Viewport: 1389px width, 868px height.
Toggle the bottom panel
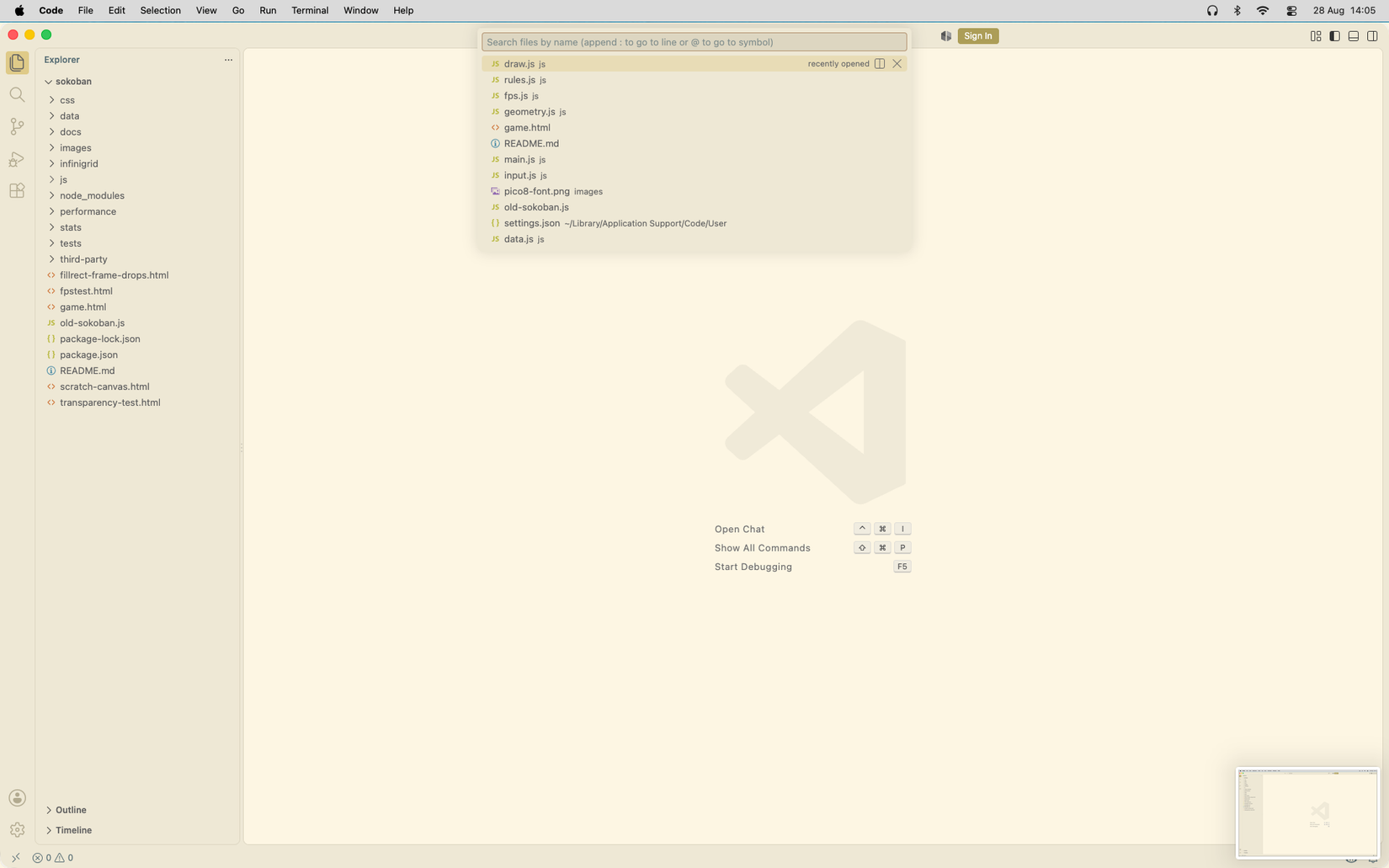(1354, 36)
